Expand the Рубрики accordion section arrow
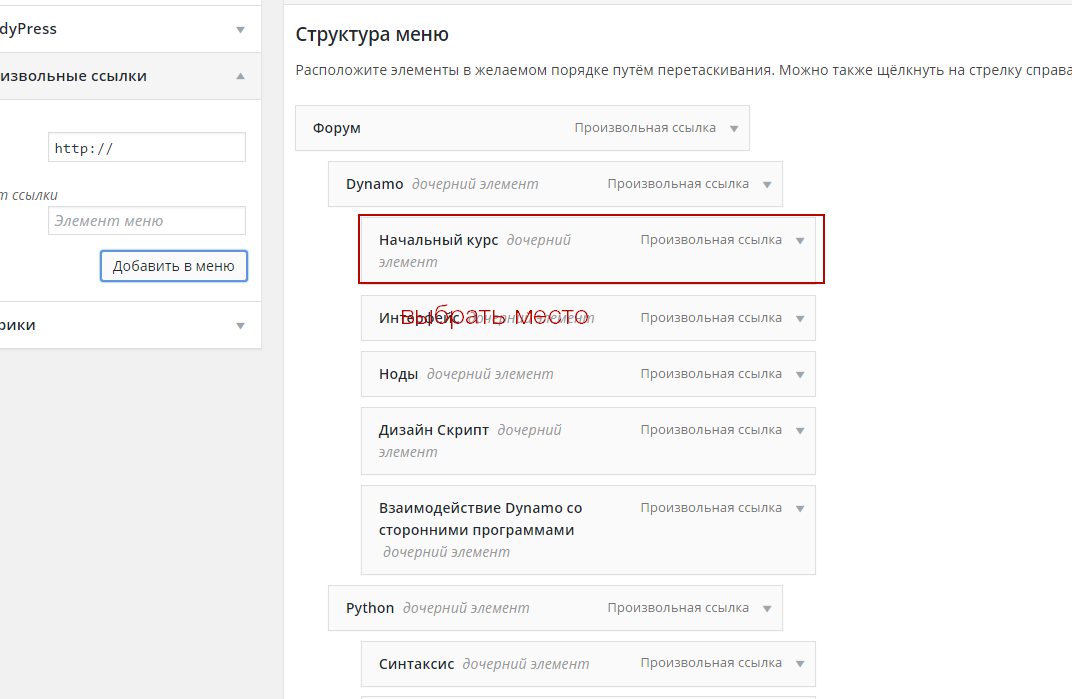Image resolution: width=1072 pixels, height=699 pixels. coord(240,326)
